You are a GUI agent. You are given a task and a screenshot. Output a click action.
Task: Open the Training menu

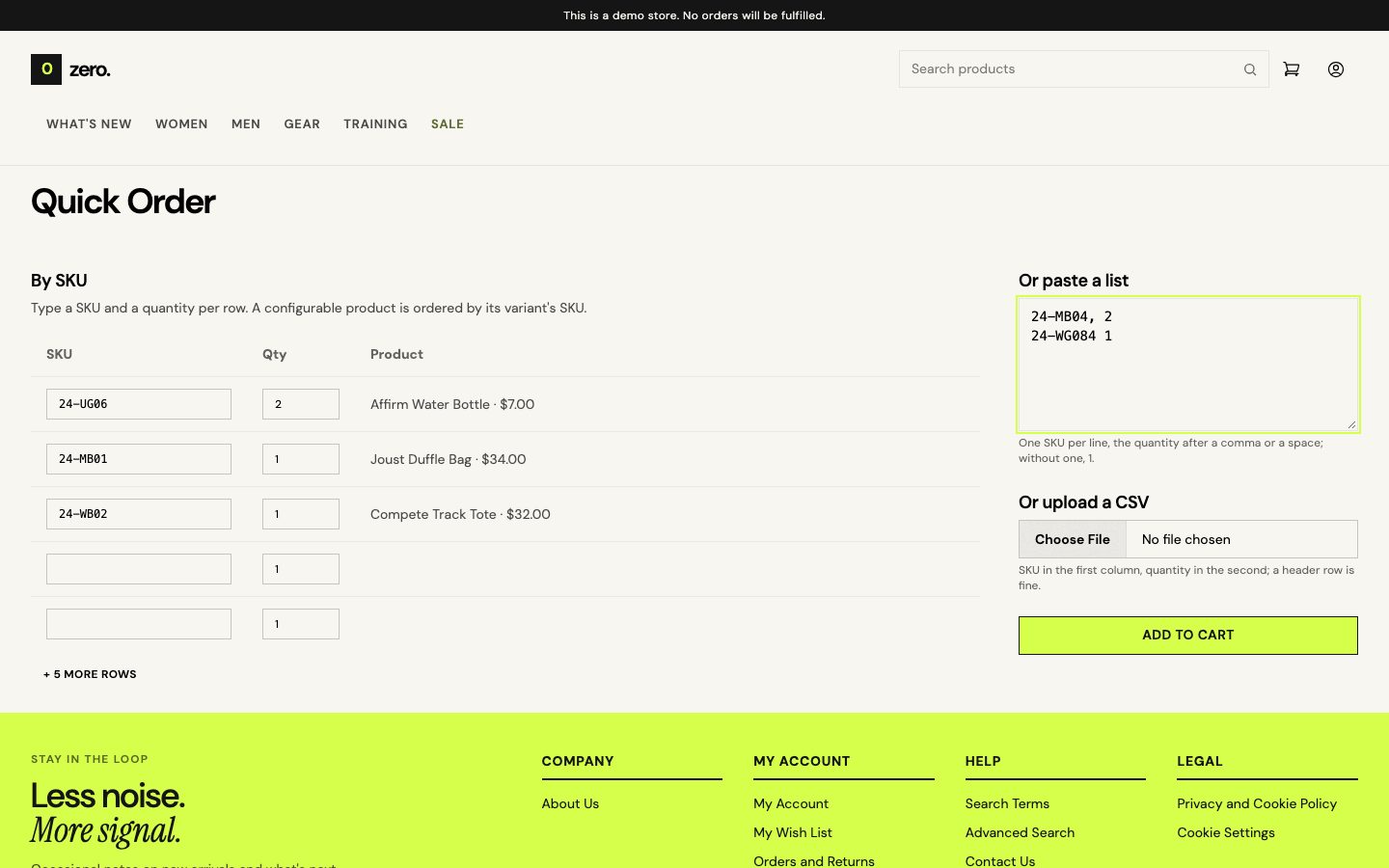[x=375, y=124]
